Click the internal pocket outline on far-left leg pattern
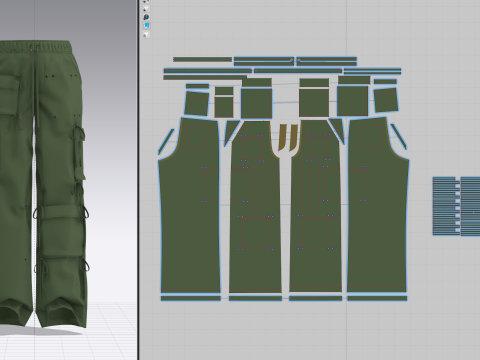 tap(197, 137)
